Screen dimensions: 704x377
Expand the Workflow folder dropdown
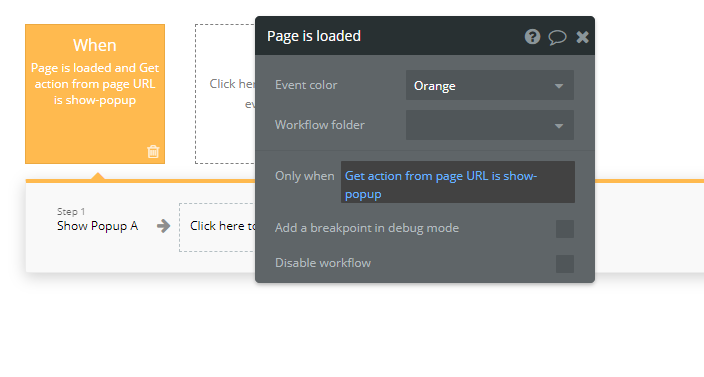[x=490, y=125]
